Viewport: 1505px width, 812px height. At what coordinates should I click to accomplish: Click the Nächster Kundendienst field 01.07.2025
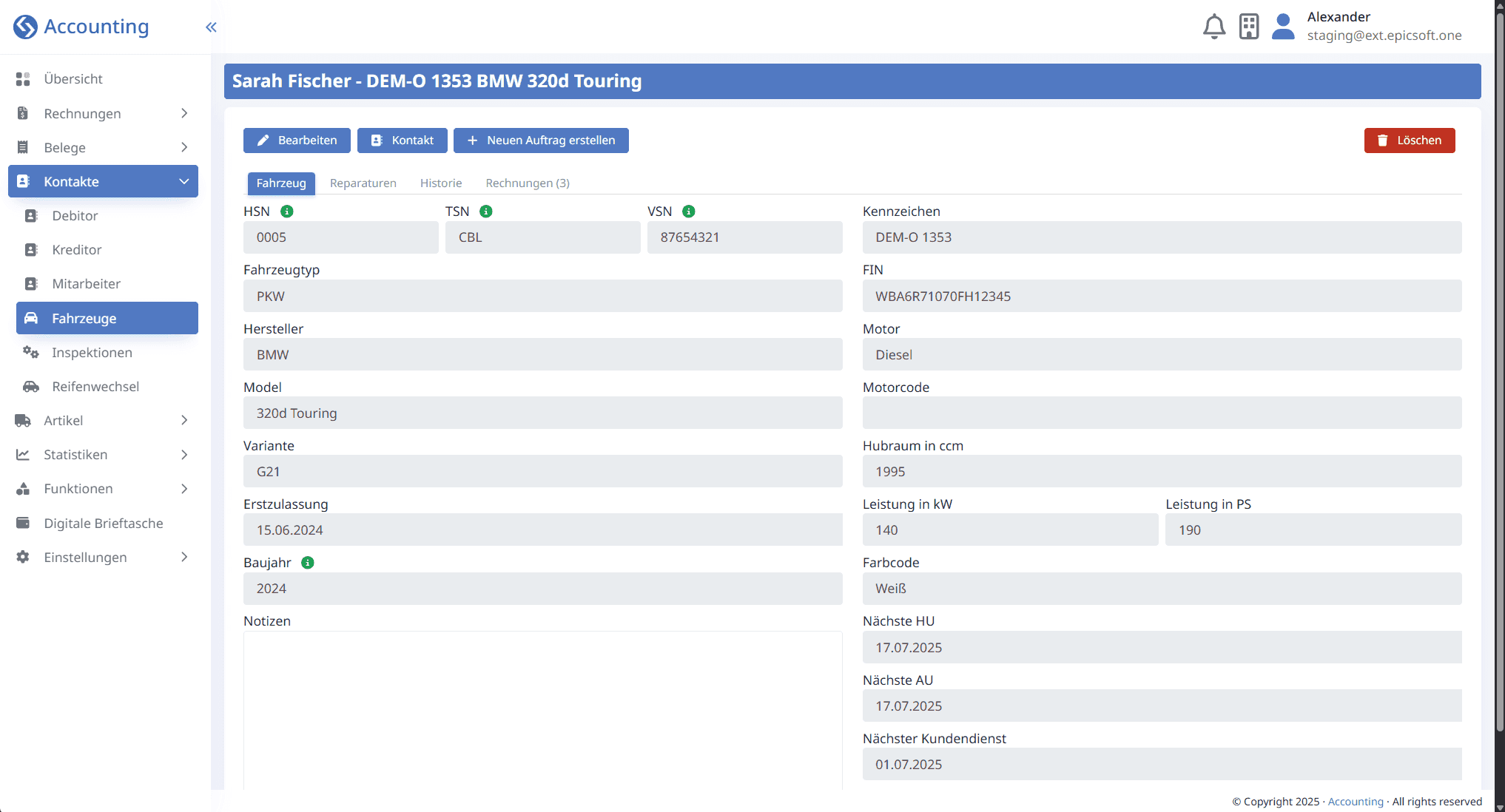[x=1162, y=764]
